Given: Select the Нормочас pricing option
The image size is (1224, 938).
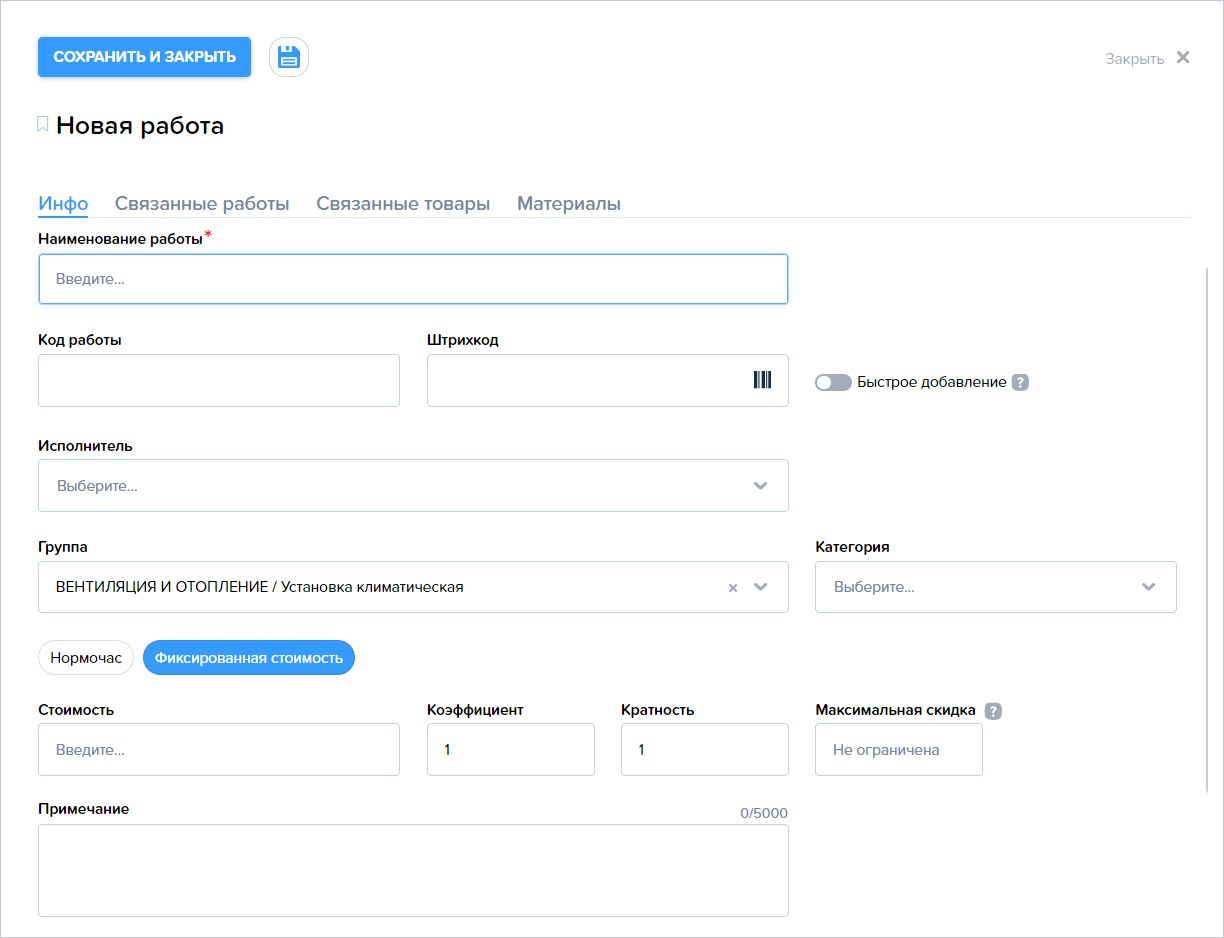Looking at the screenshot, I should [86, 658].
